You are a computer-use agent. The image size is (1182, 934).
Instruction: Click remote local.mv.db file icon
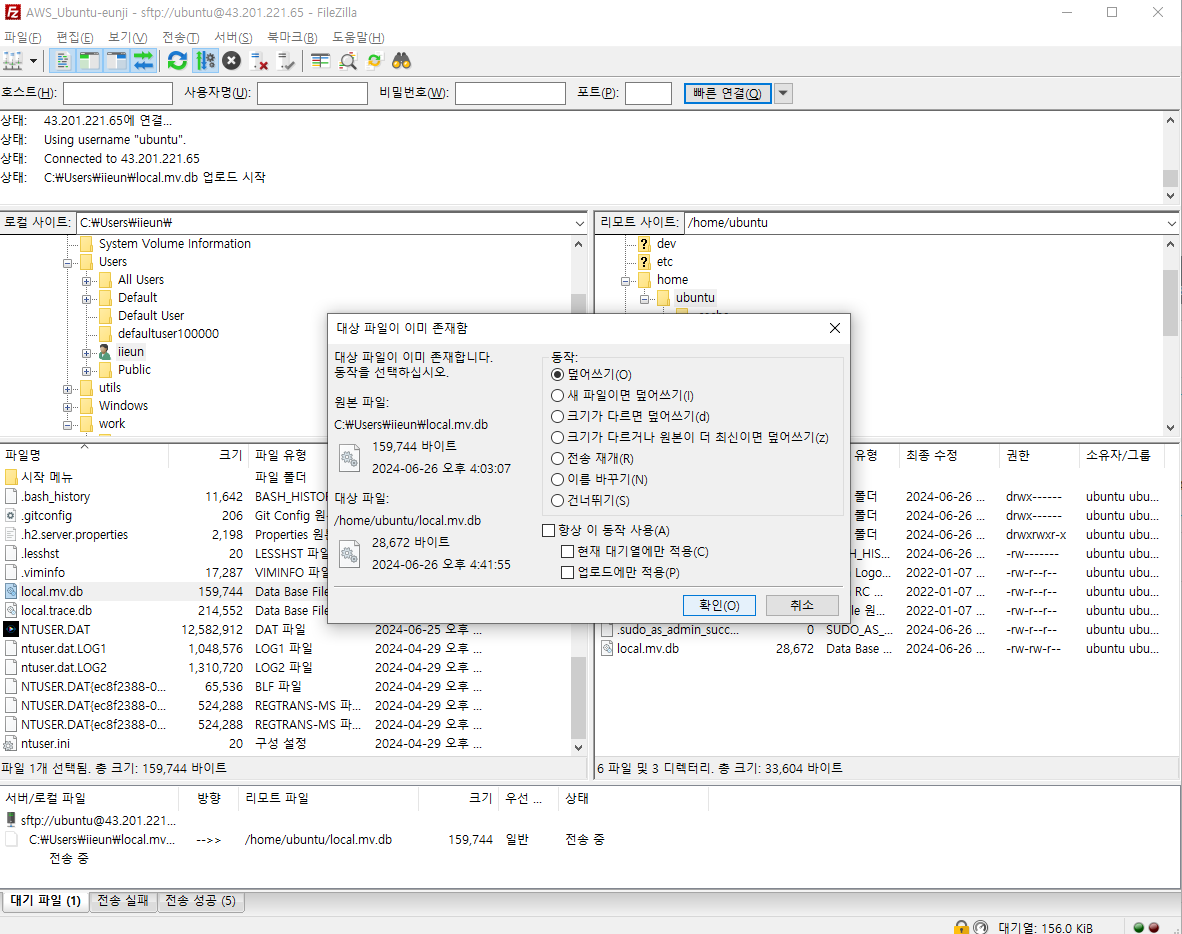coord(607,648)
